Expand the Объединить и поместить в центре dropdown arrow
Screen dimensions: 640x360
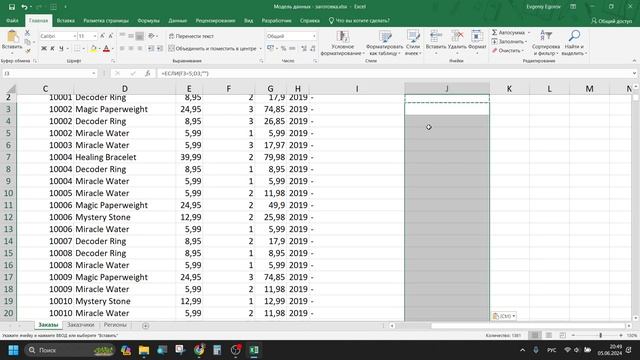click(260, 49)
